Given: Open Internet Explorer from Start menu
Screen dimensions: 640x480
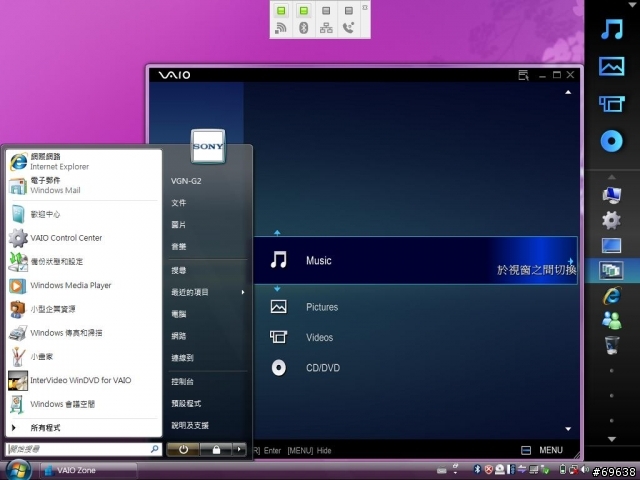Looking at the screenshot, I should (x=84, y=162).
